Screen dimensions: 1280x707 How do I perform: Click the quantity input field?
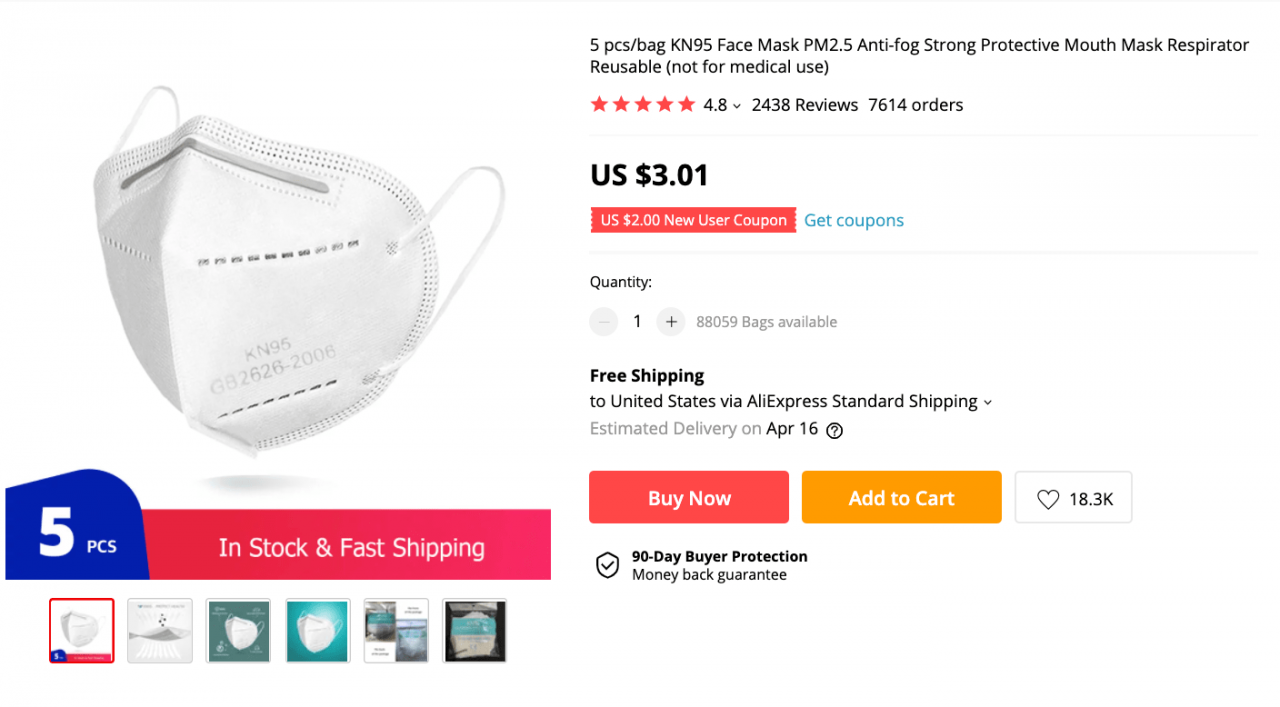click(x=637, y=321)
